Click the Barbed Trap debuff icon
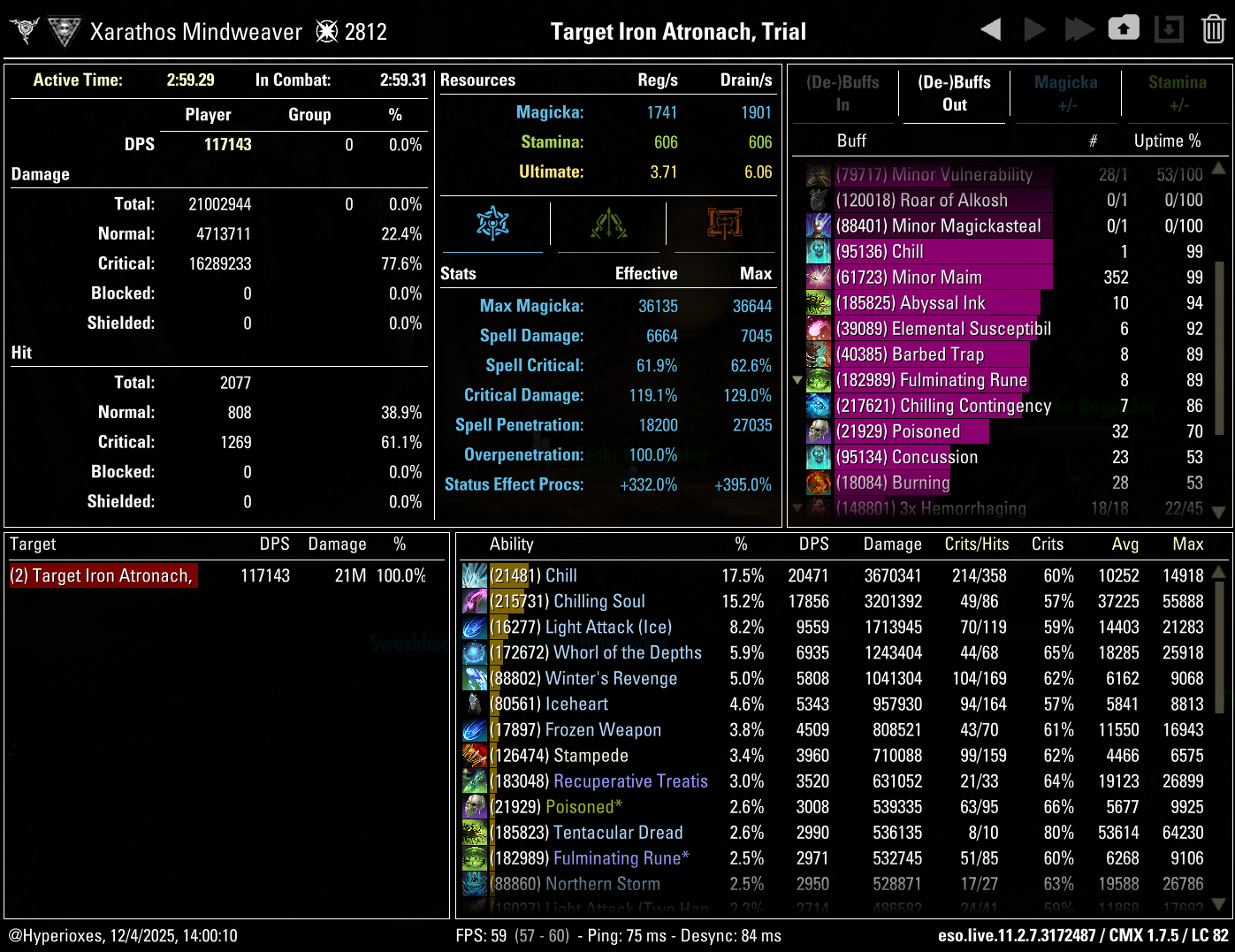1235x952 pixels. (x=818, y=354)
